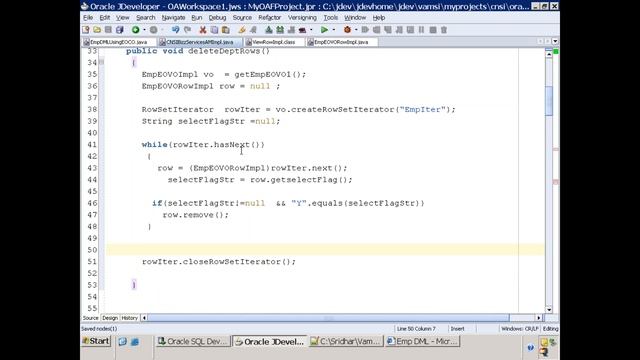Click the Save toolbar icon
The width and height of the screenshot is (640, 360).
tap(108, 30)
